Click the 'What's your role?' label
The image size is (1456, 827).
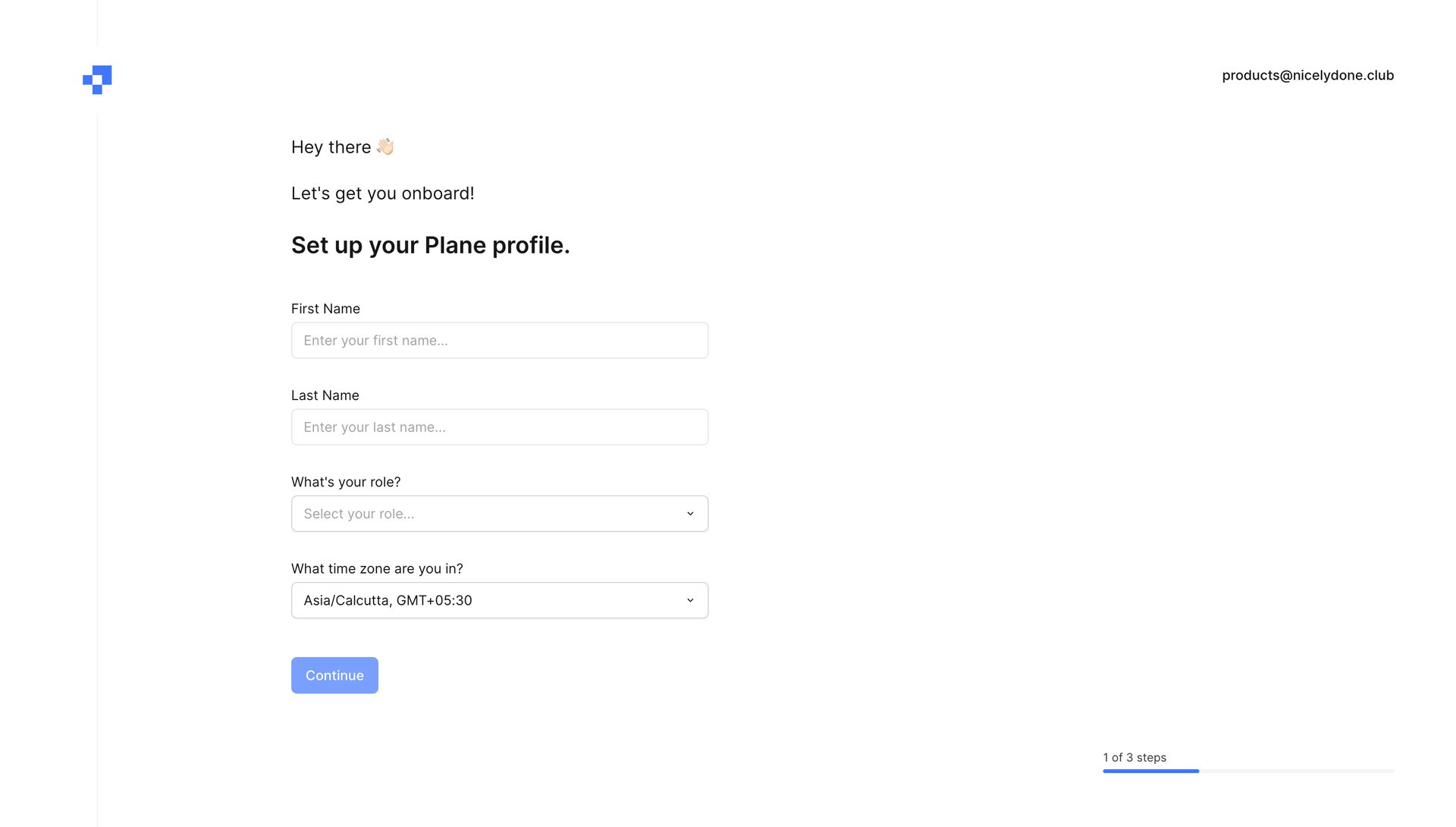point(346,482)
